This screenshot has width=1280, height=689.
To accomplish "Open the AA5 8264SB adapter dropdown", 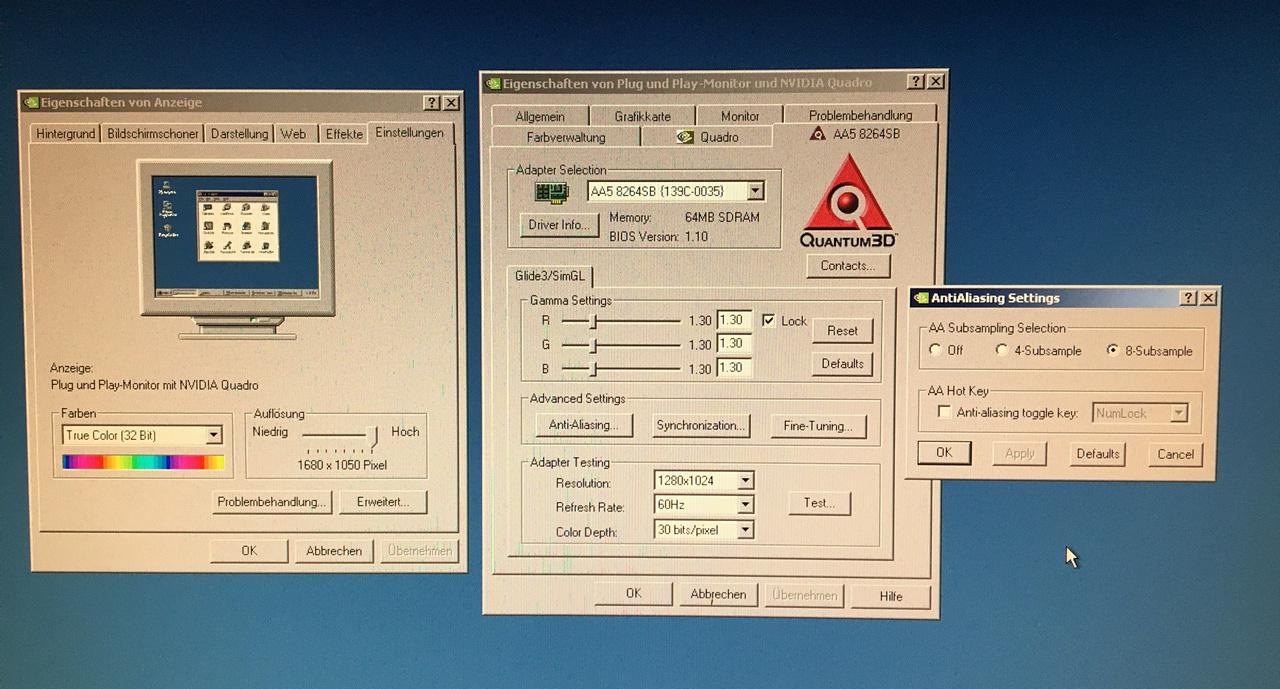I will click(x=755, y=191).
